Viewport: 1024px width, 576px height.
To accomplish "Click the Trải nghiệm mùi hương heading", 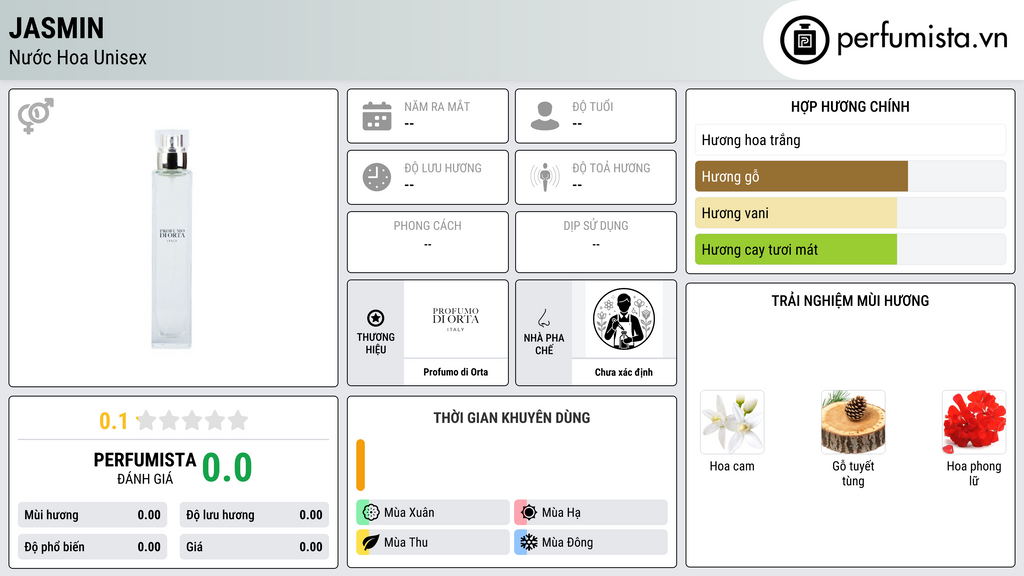I will pos(850,300).
